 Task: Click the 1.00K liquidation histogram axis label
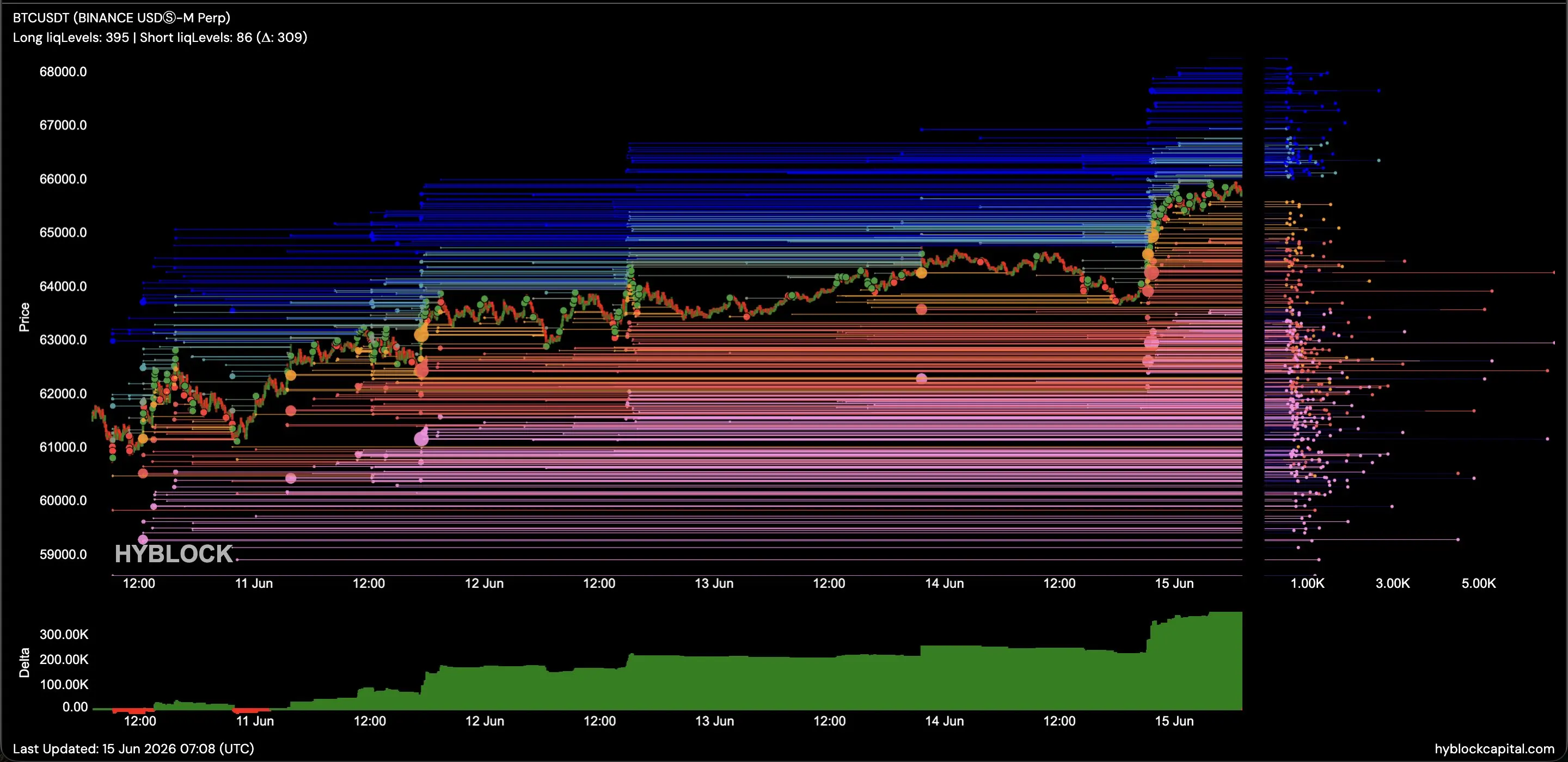point(1307,583)
